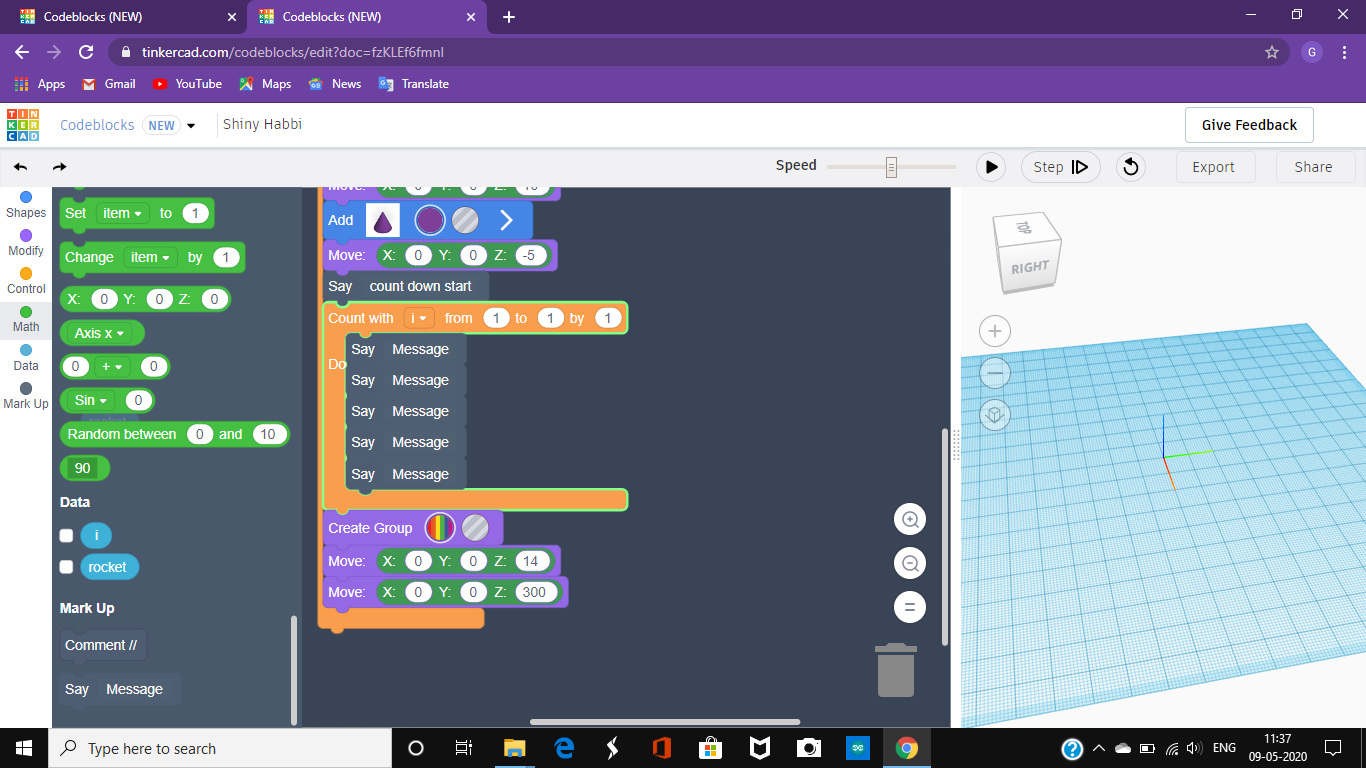
Task: Adjust the Speed slider handle
Action: pyautogui.click(x=889, y=165)
